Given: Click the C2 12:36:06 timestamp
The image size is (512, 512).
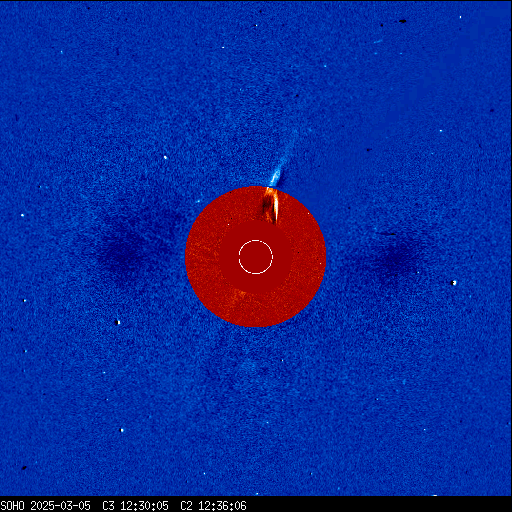Looking at the screenshot, I should click(213, 506).
